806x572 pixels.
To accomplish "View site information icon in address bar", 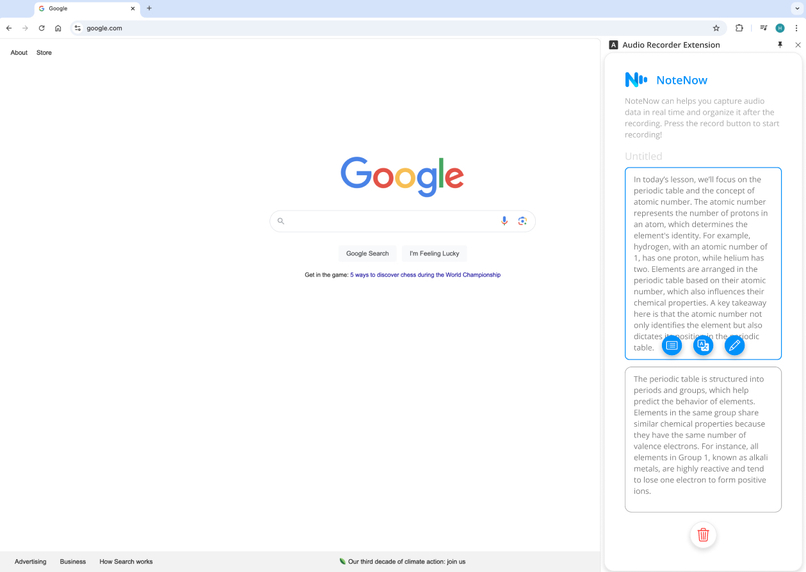I will [78, 28].
